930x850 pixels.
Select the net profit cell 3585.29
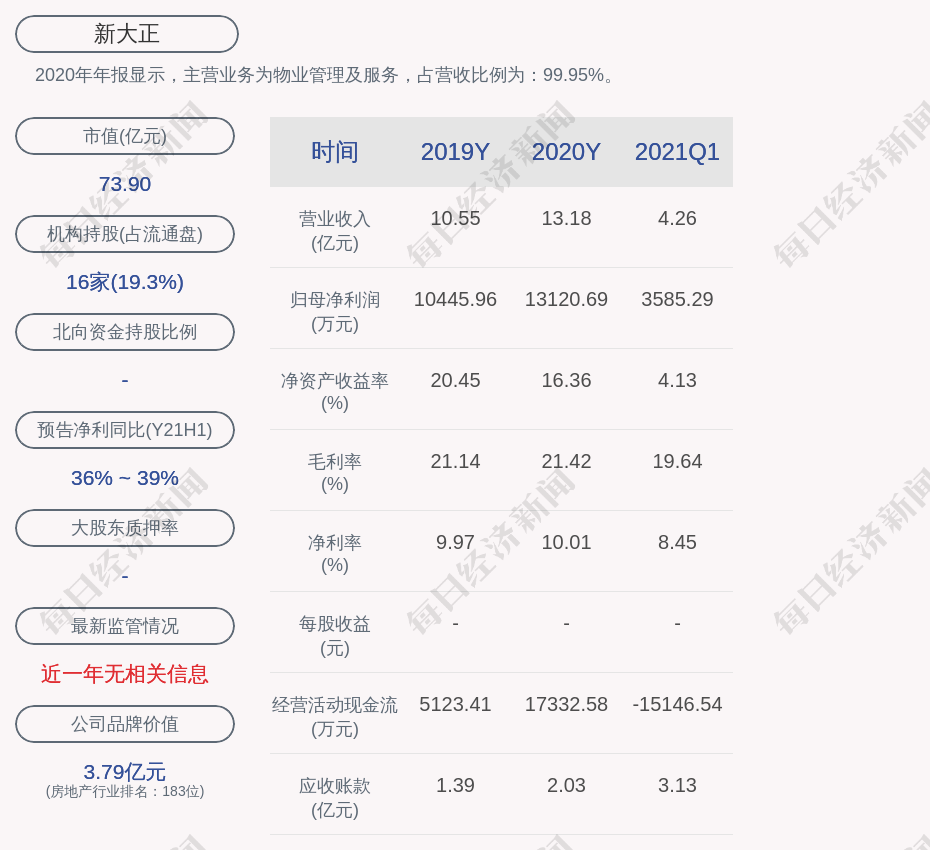pyautogui.click(x=677, y=300)
